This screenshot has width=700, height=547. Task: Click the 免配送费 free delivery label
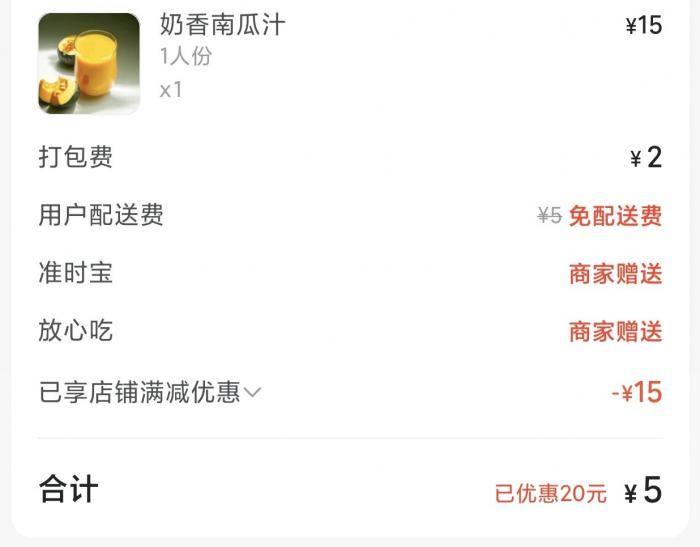[616, 216]
